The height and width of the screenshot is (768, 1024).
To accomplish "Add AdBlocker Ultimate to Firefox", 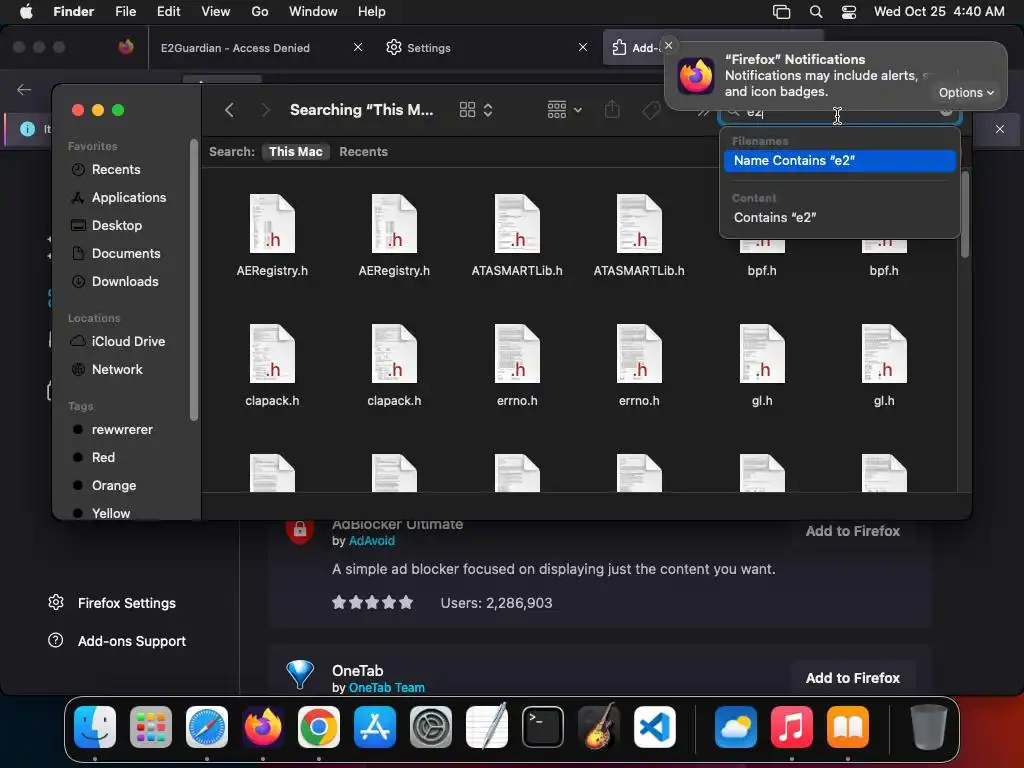I will point(852,531).
